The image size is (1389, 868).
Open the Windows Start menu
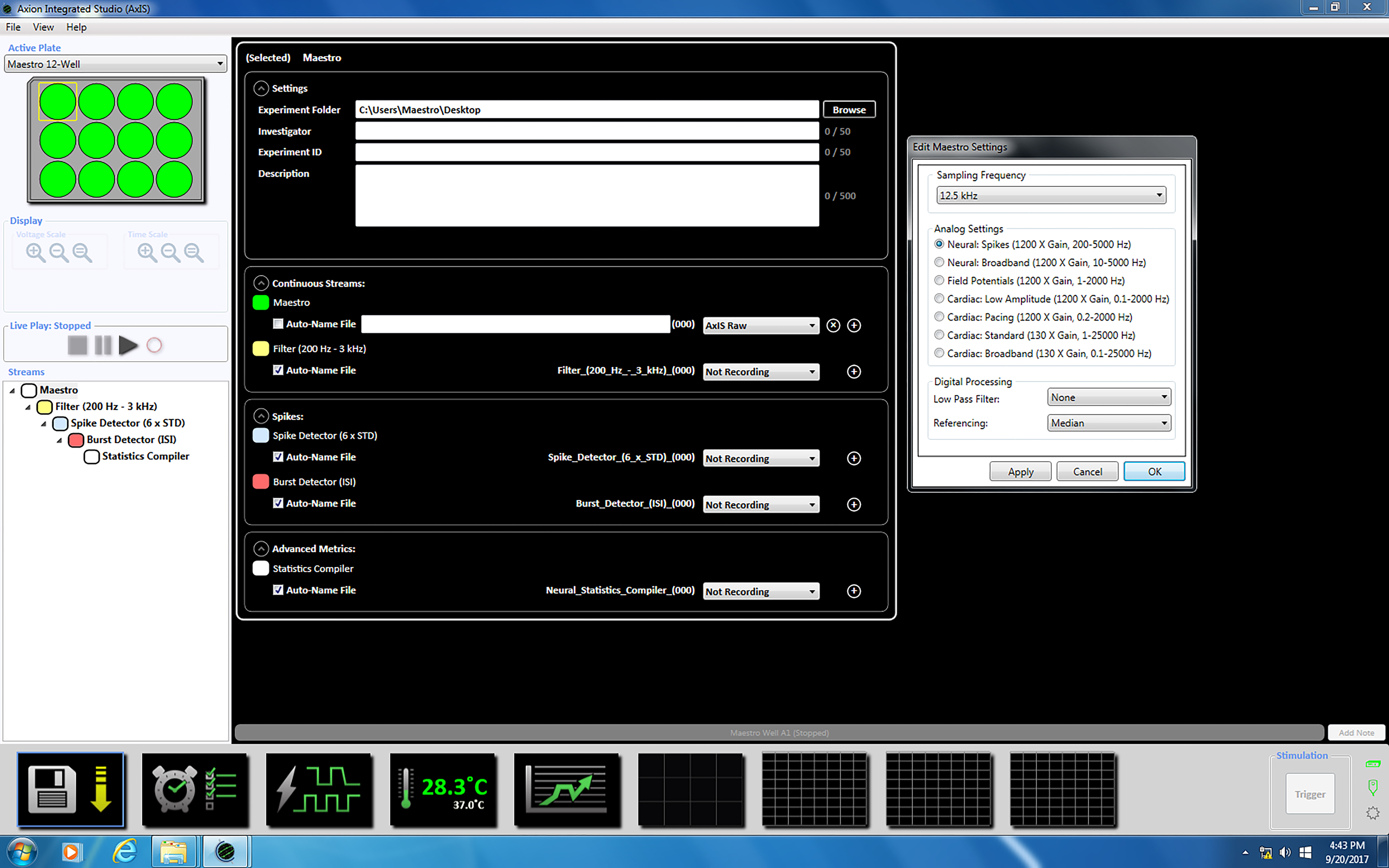22,852
